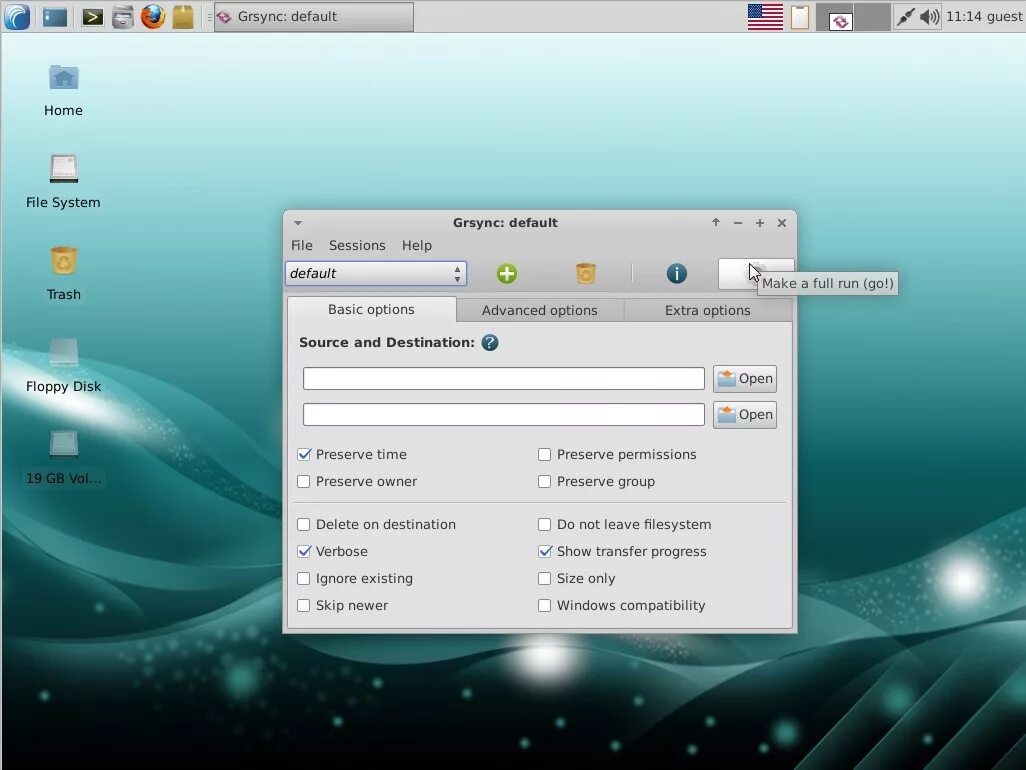Select the first workspace in the pager
The image size is (1026, 770).
[834, 16]
